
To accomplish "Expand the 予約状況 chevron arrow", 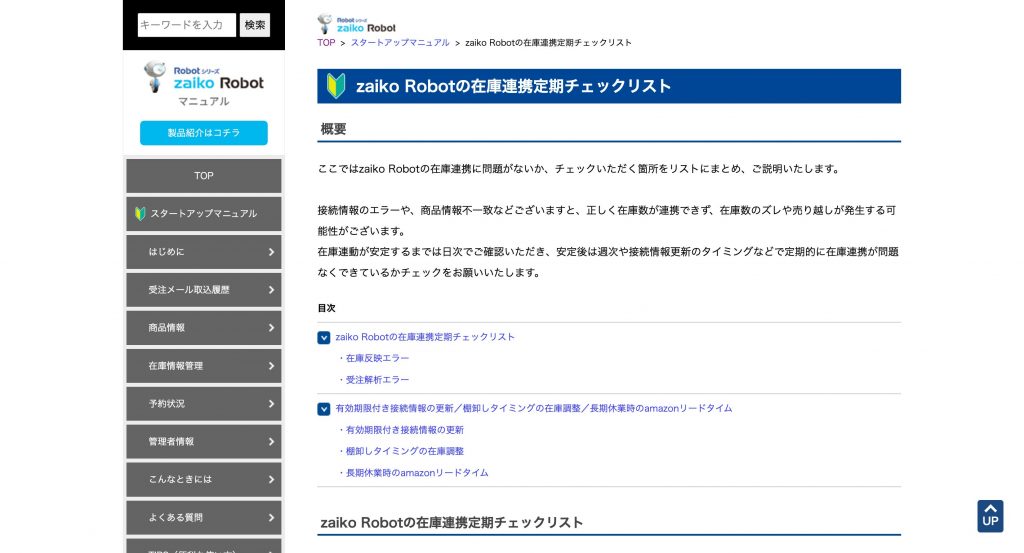I will [x=271, y=403].
